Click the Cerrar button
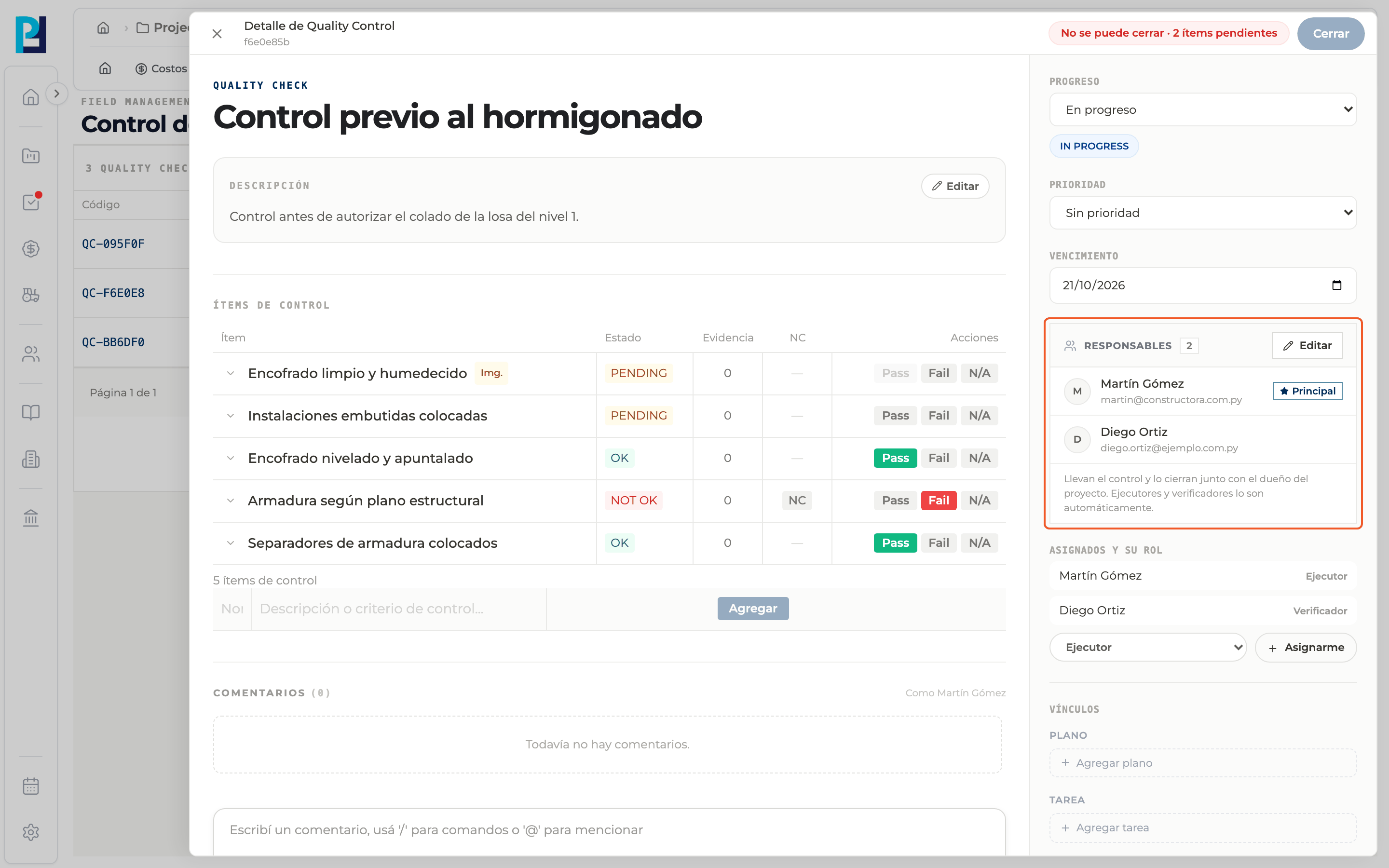This screenshot has height=868, width=1389. click(x=1331, y=33)
